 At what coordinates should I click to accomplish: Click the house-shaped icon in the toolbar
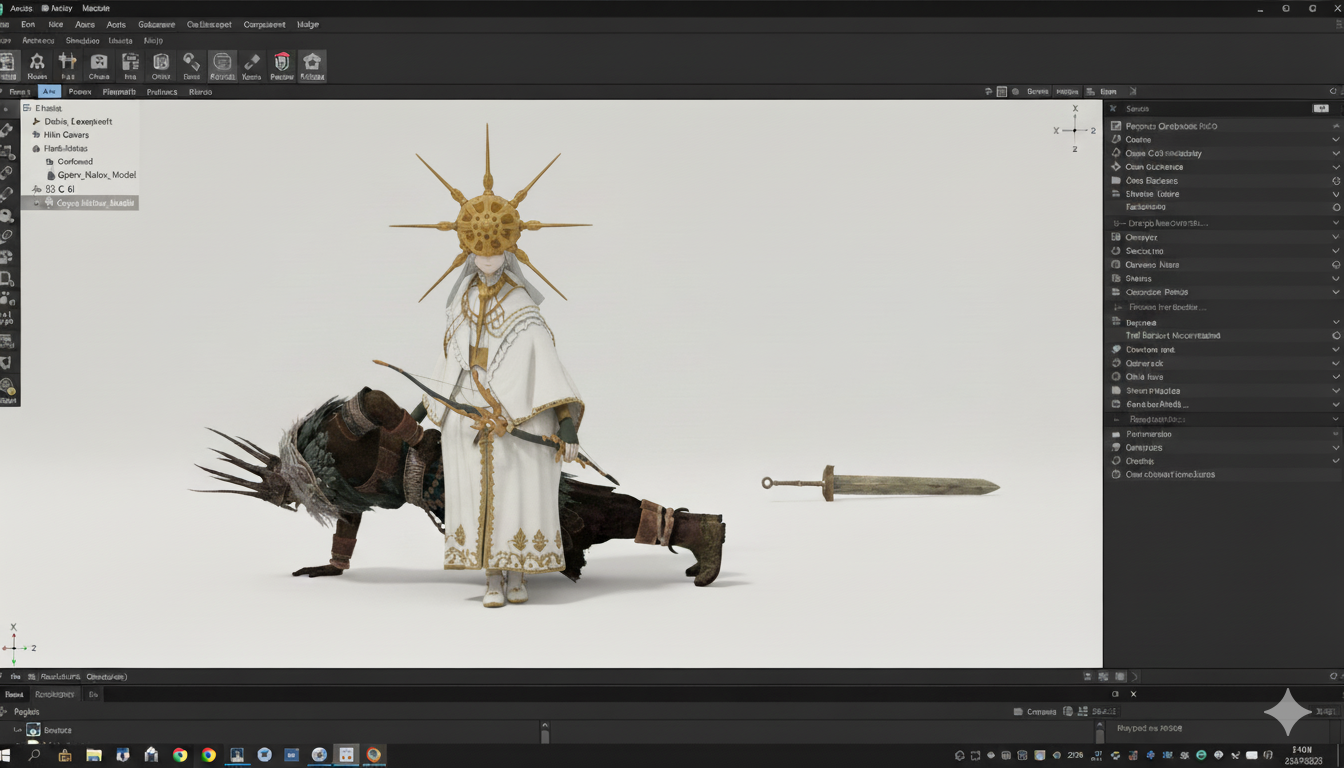point(312,65)
